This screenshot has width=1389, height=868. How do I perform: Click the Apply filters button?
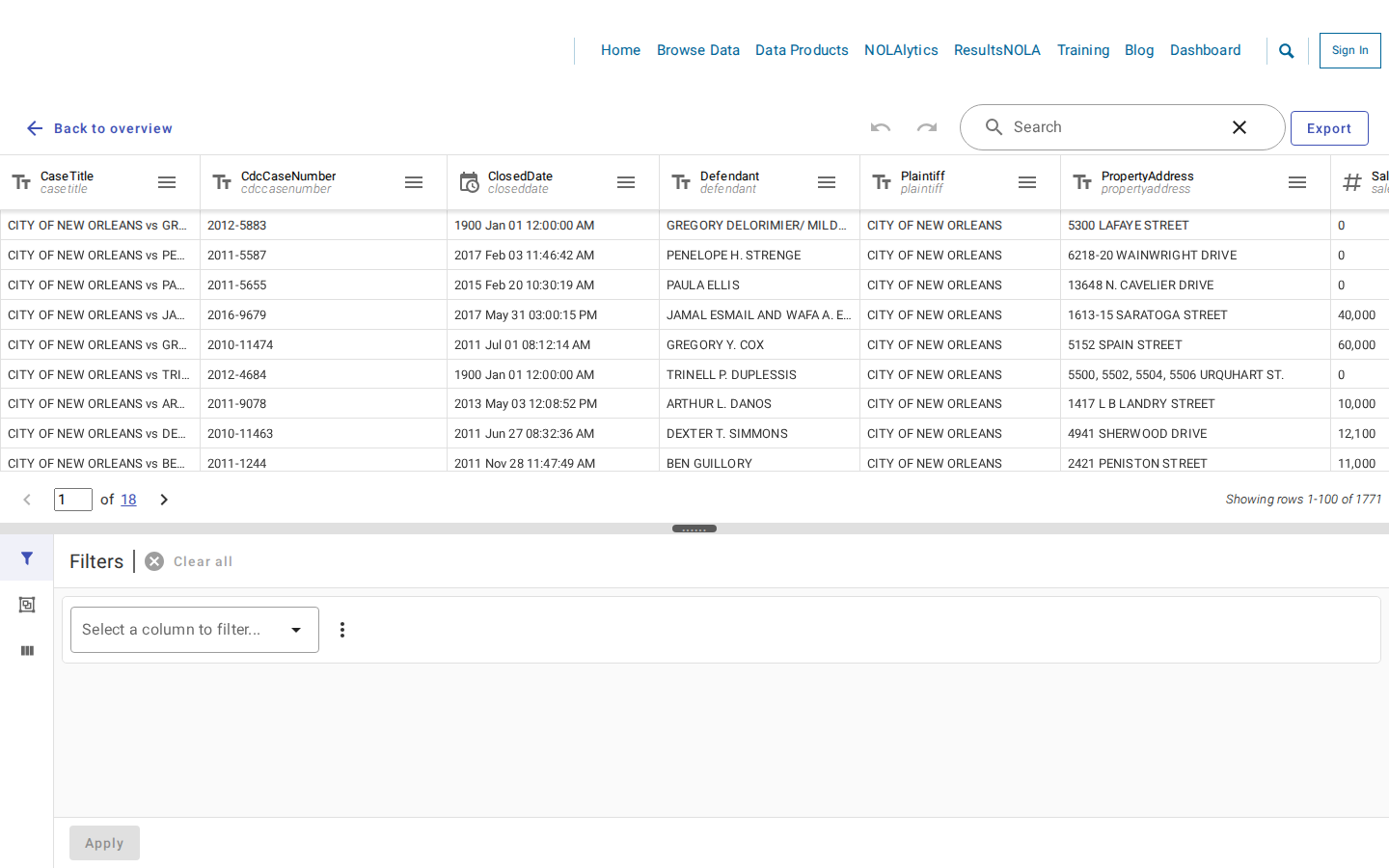coord(104,843)
